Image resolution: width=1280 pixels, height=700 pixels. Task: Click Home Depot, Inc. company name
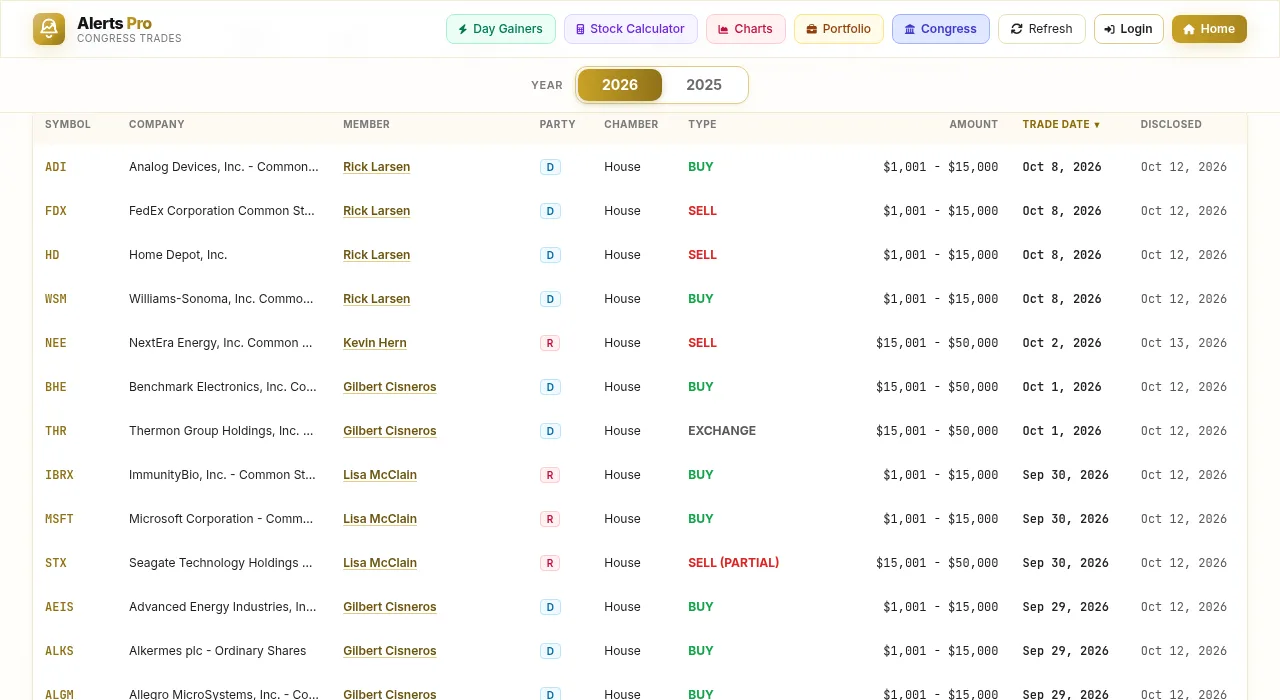(x=178, y=255)
